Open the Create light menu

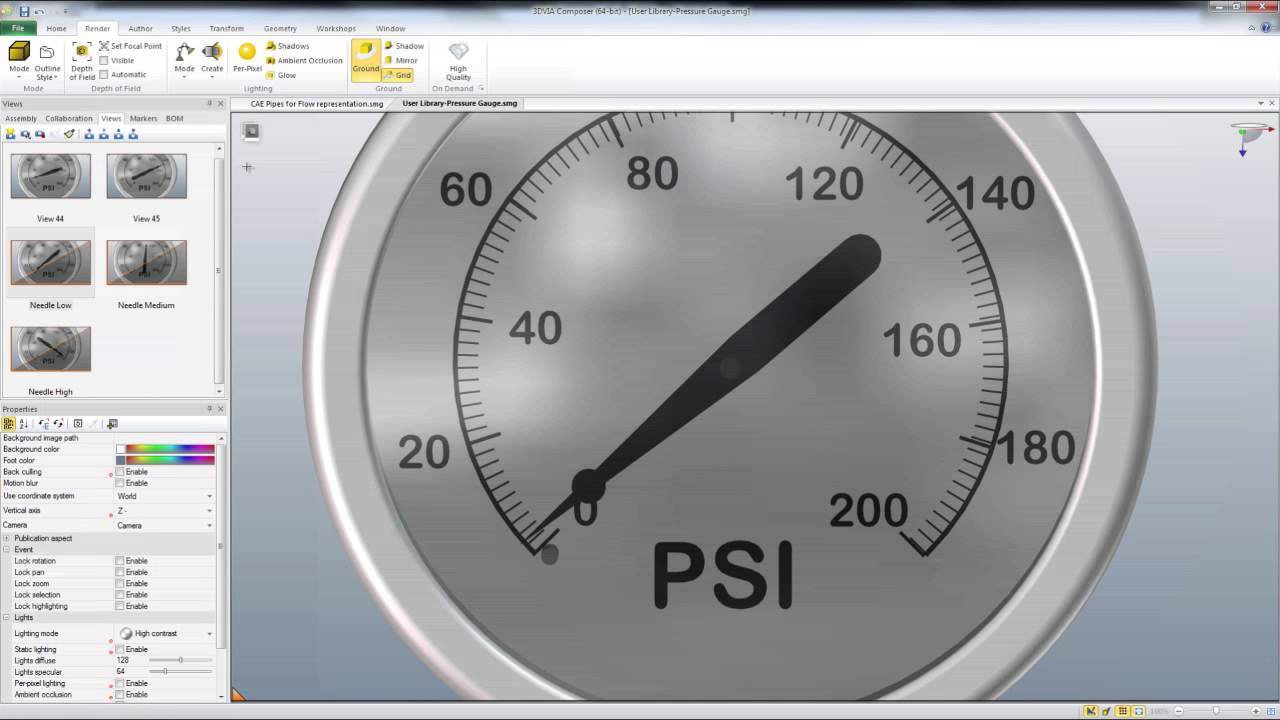pos(212,60)
